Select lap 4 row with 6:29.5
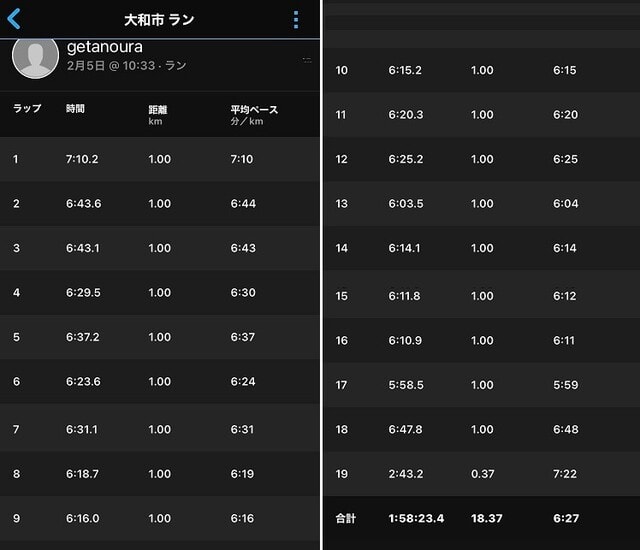 coord(160,292)
